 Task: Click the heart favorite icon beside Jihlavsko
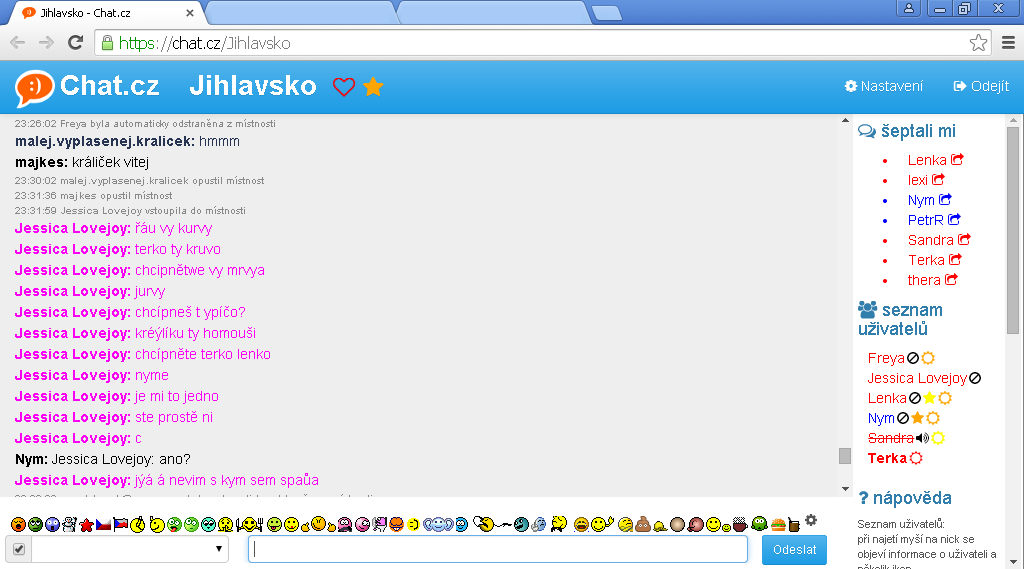click(344, 86)
